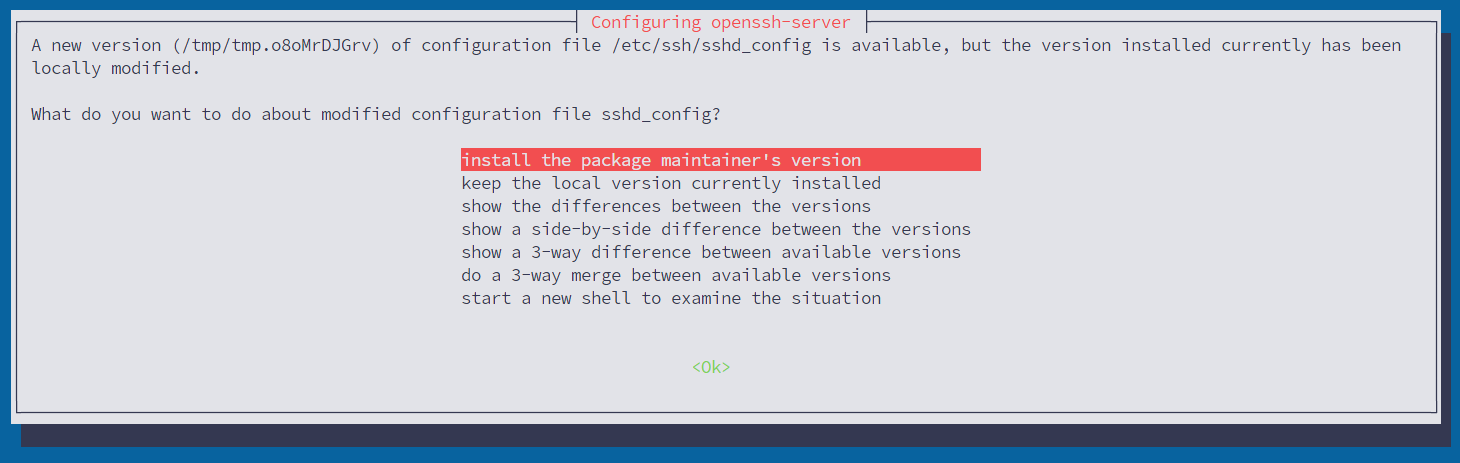Choose "keep the local version currently installed"
This screenshot has height=463, width=1460.
(671, 183)
